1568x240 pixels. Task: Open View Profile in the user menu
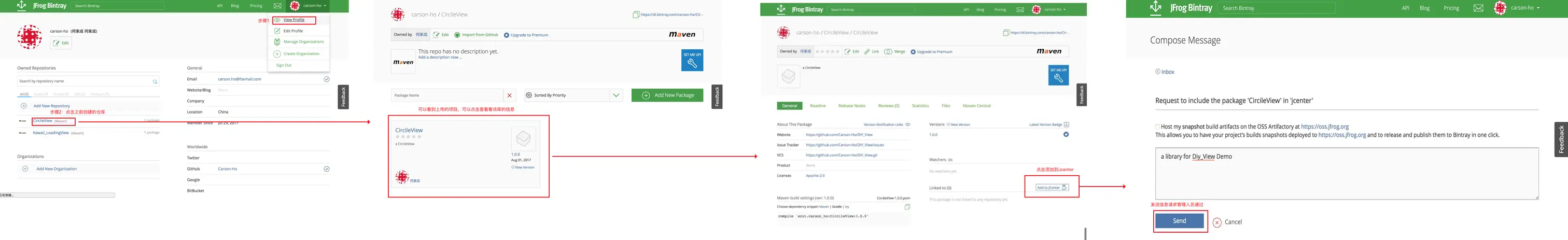(x=293, y=20)
